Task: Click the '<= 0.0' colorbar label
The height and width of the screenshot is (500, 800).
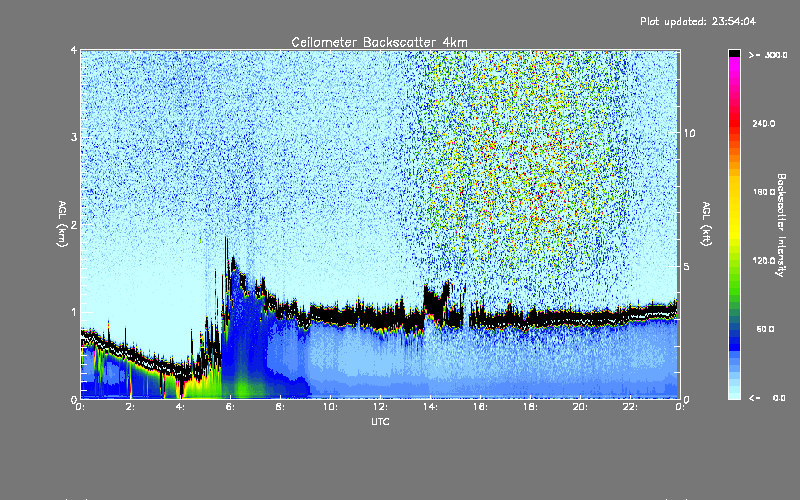Action: point(767,397)
